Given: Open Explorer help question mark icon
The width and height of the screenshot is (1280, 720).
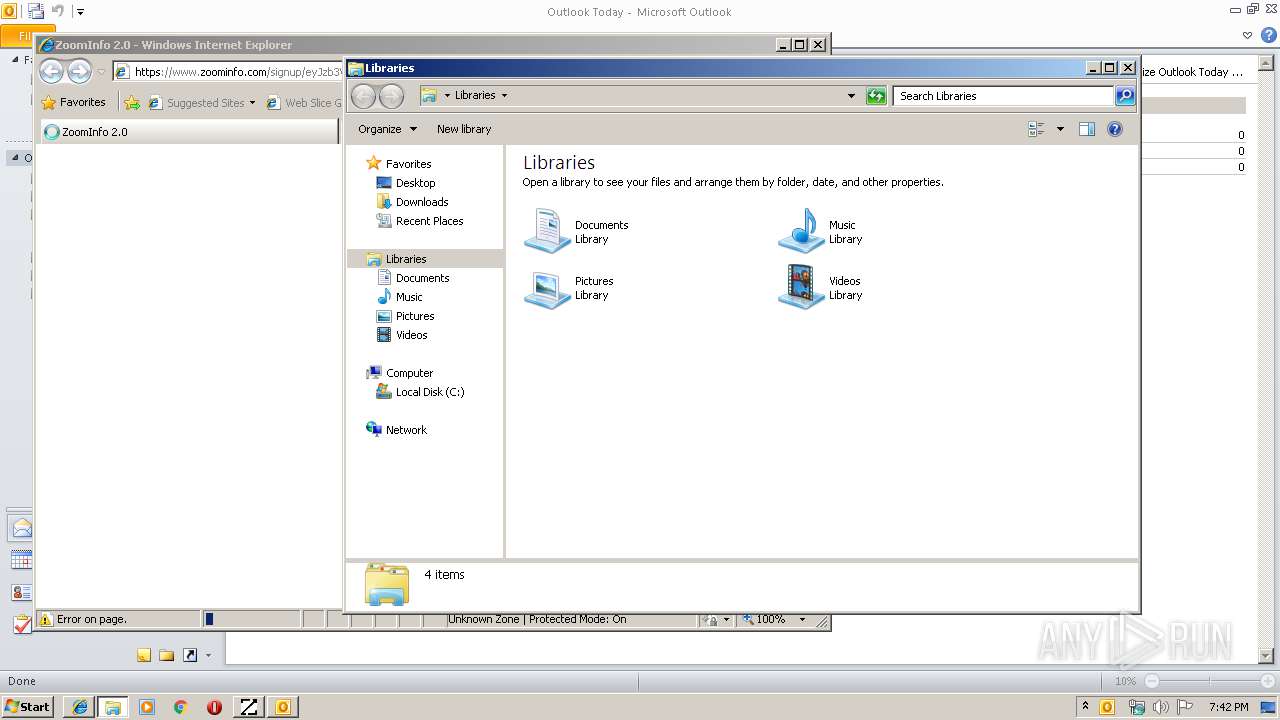Looking at the screenshot, I should pyautogui.click(x=1115, y=129).
